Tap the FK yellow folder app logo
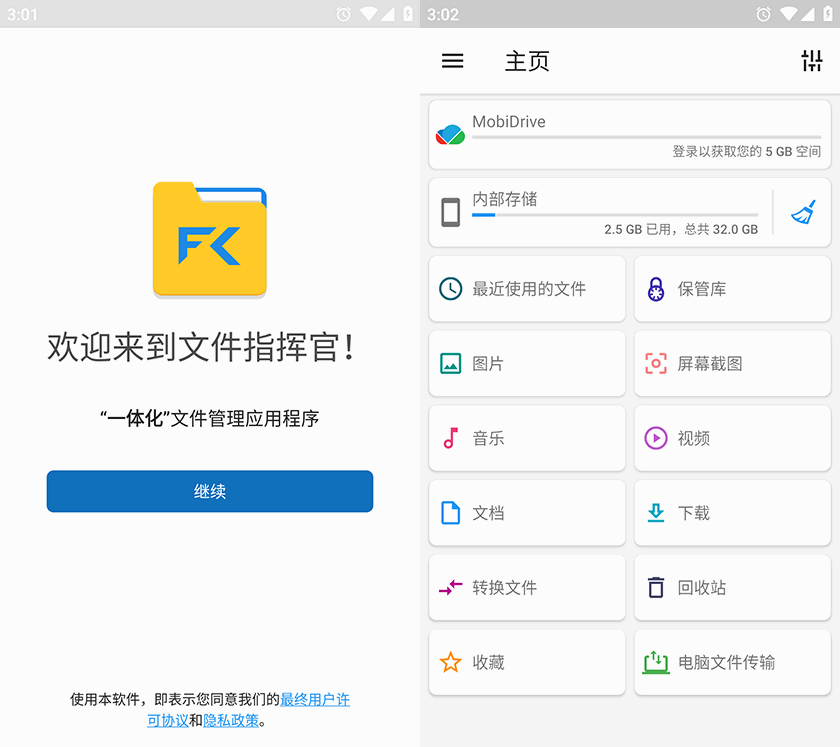Viewport: 840px width, 747px height. [209, 239]
